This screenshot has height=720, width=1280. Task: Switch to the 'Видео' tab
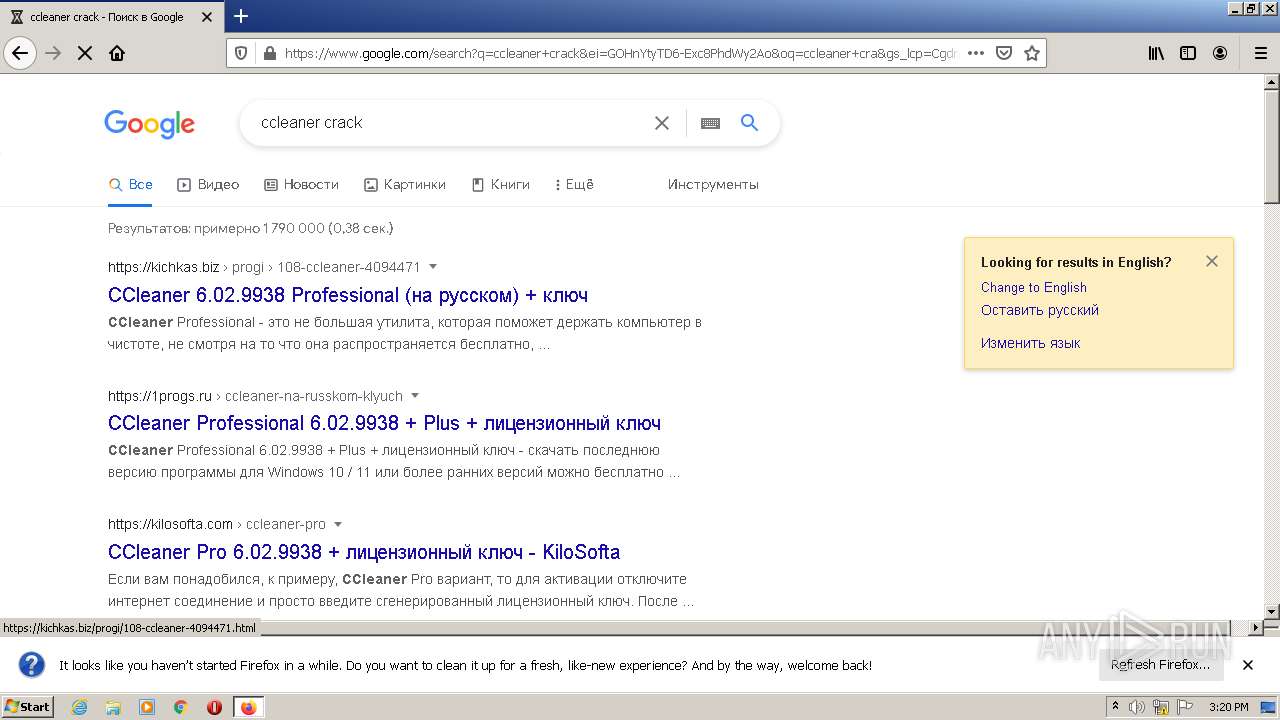[208, 184]
